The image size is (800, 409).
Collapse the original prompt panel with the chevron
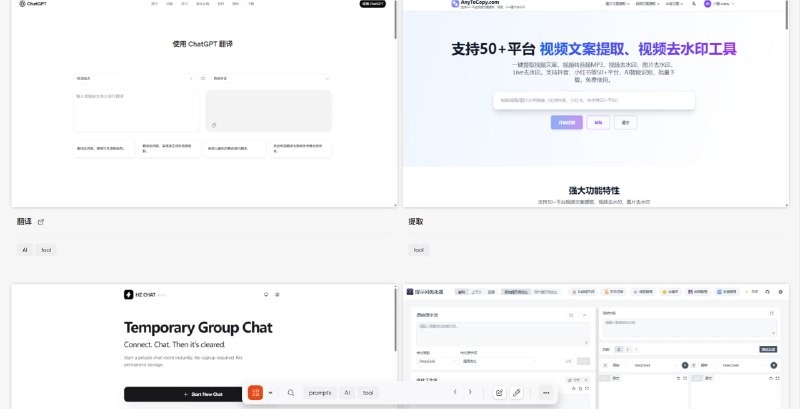[x=584, y=315]
